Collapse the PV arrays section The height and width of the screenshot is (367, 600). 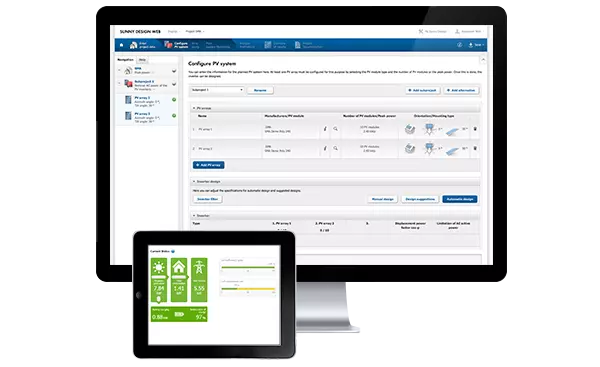[194, 108]
